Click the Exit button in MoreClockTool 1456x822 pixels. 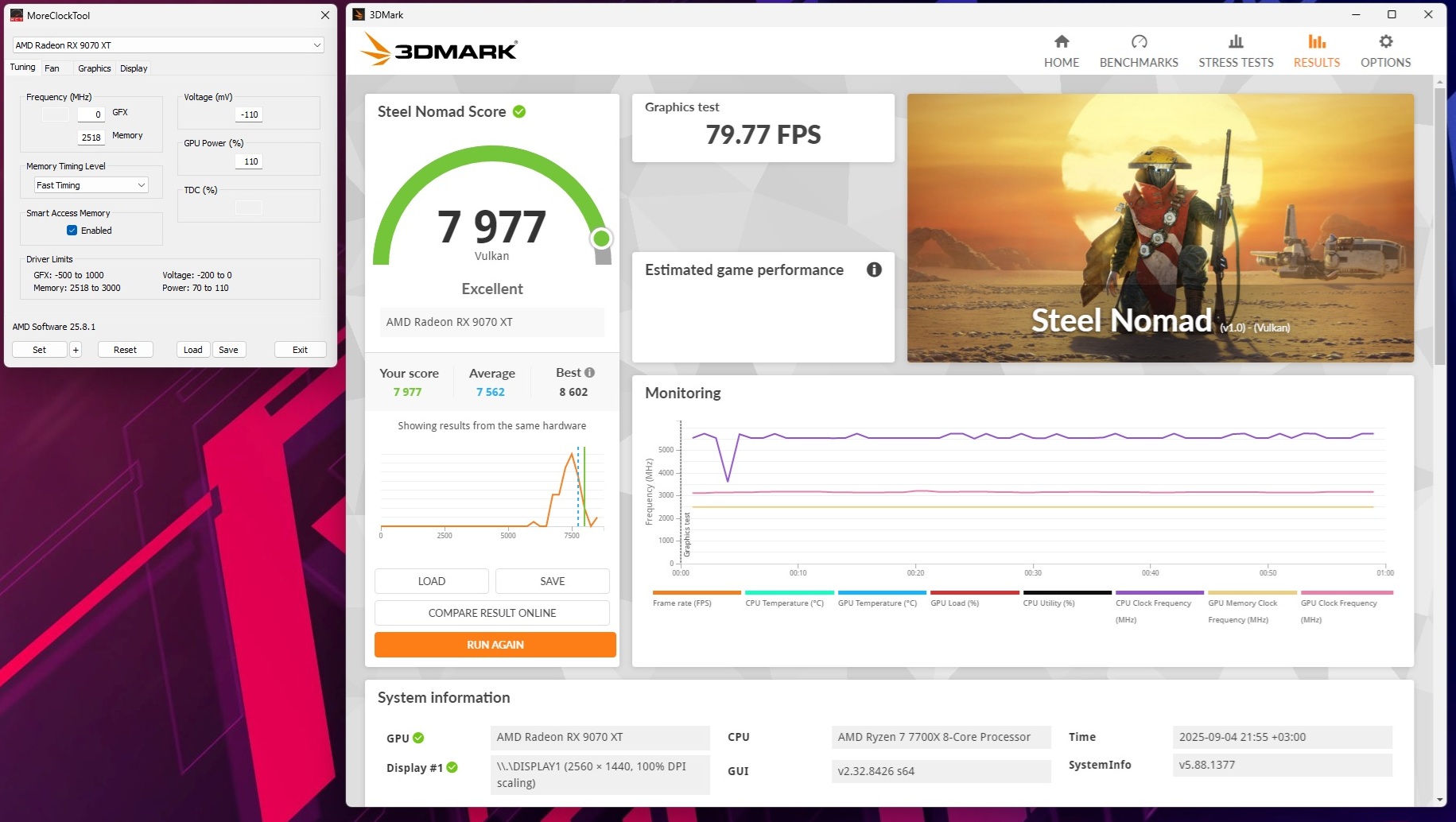[300, 350]
